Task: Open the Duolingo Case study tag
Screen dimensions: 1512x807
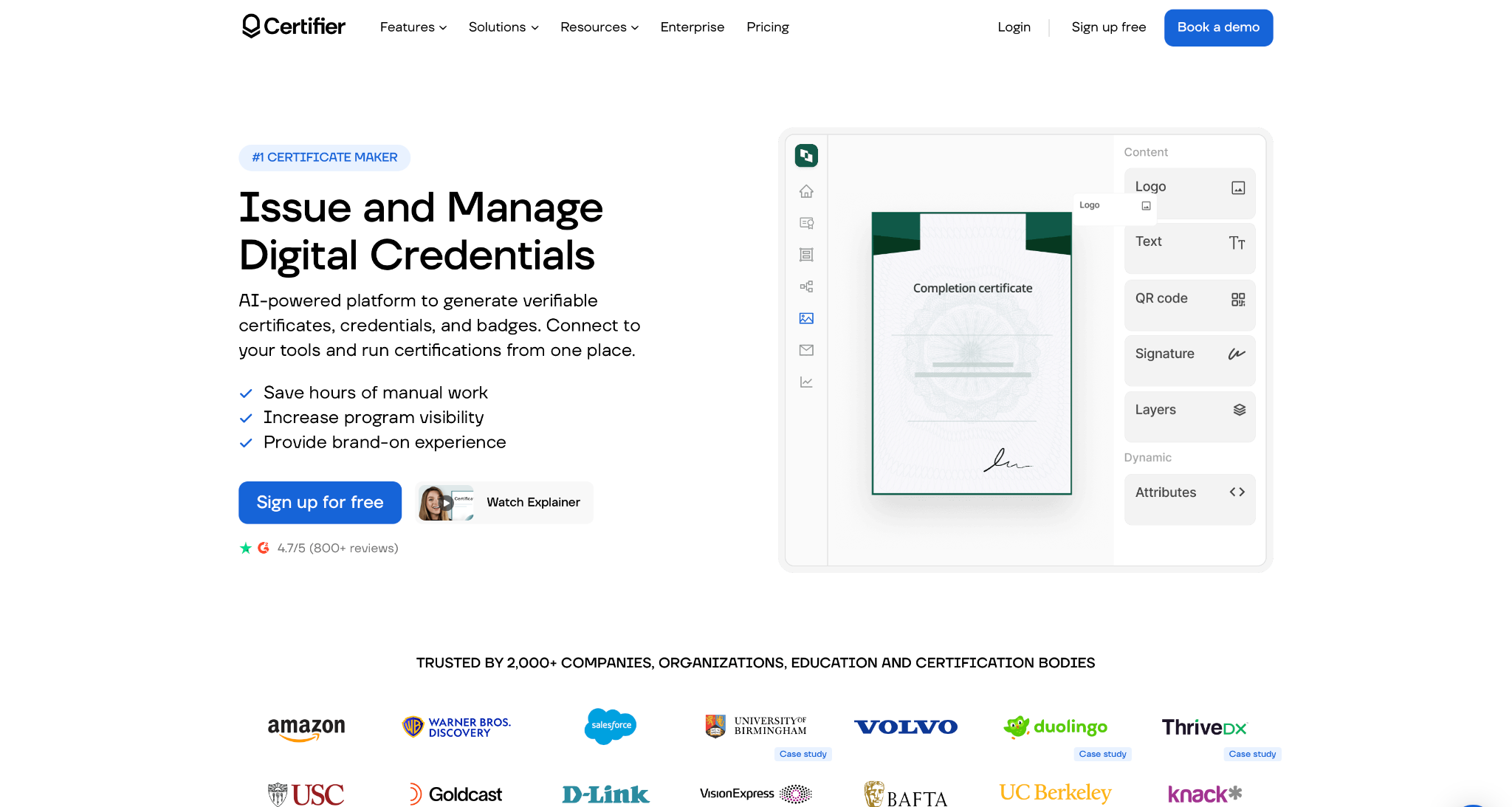Action: point(1102,754)
